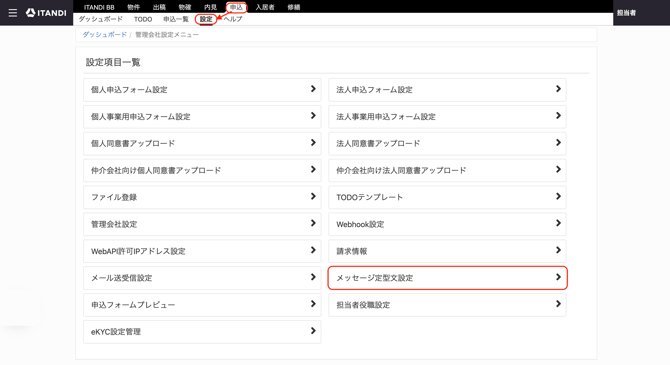The image size is (670, 365).
Task: Click chevron on 個人同意書アップロード row
Action: [313, 143]
